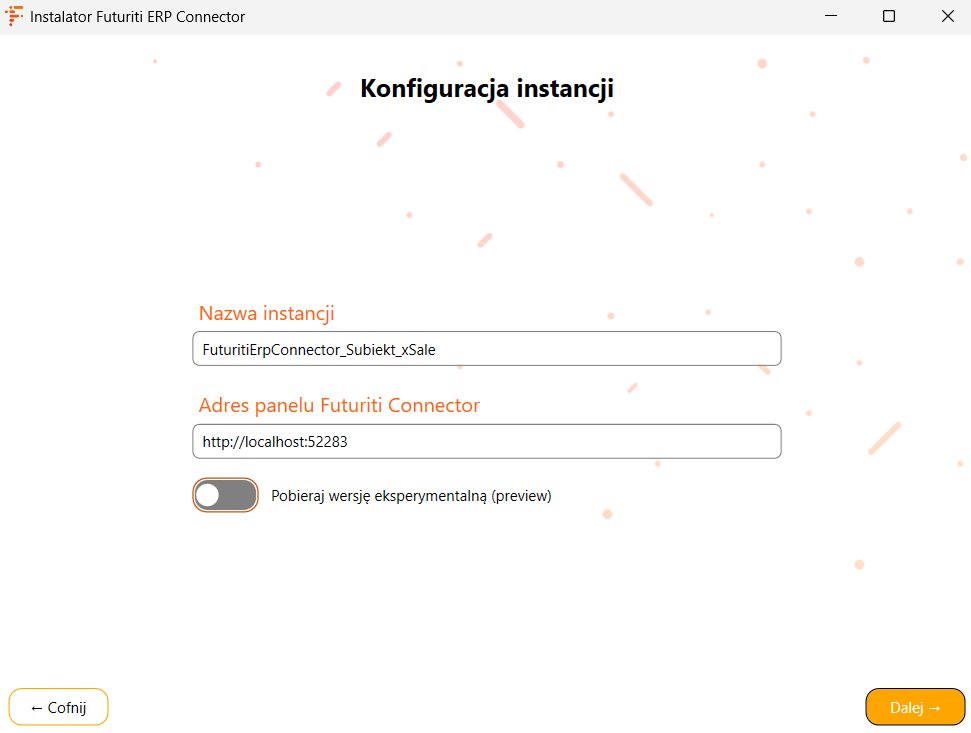The image size is (971, 733).
Task: Click the right arrow inside Dalej button
Action: tap(934, 708)
